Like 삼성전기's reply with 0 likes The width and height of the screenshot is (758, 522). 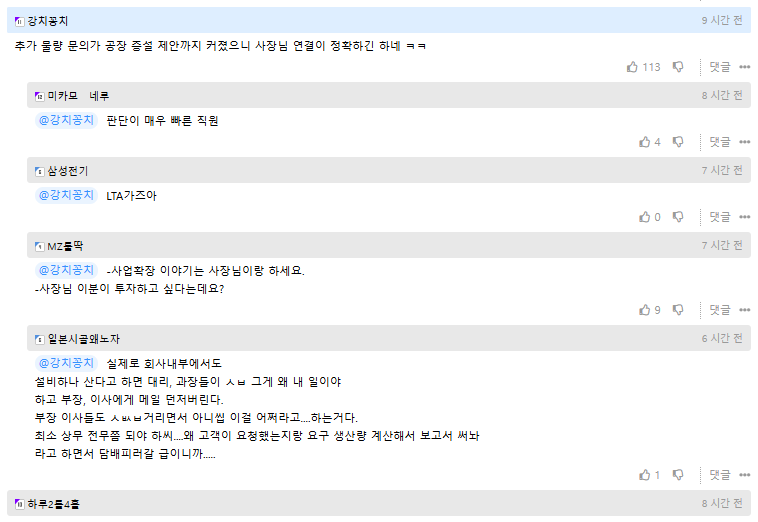pyautogui.click(x=644, y=217)
